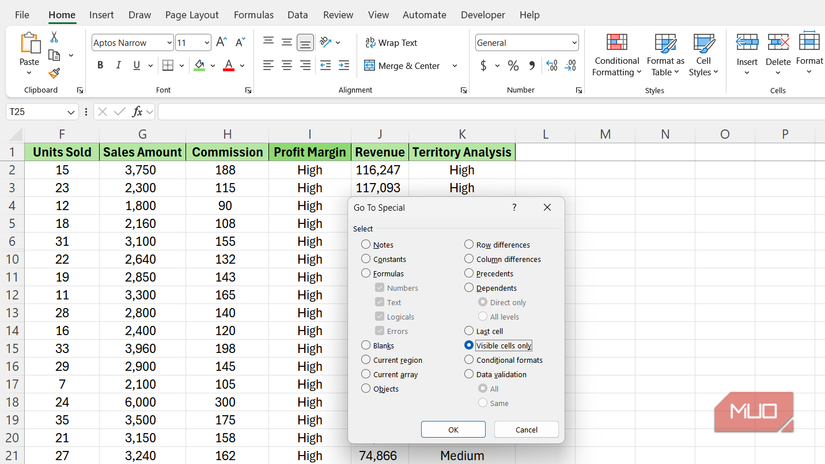Click the formula bar input

[x=491, y=112]
